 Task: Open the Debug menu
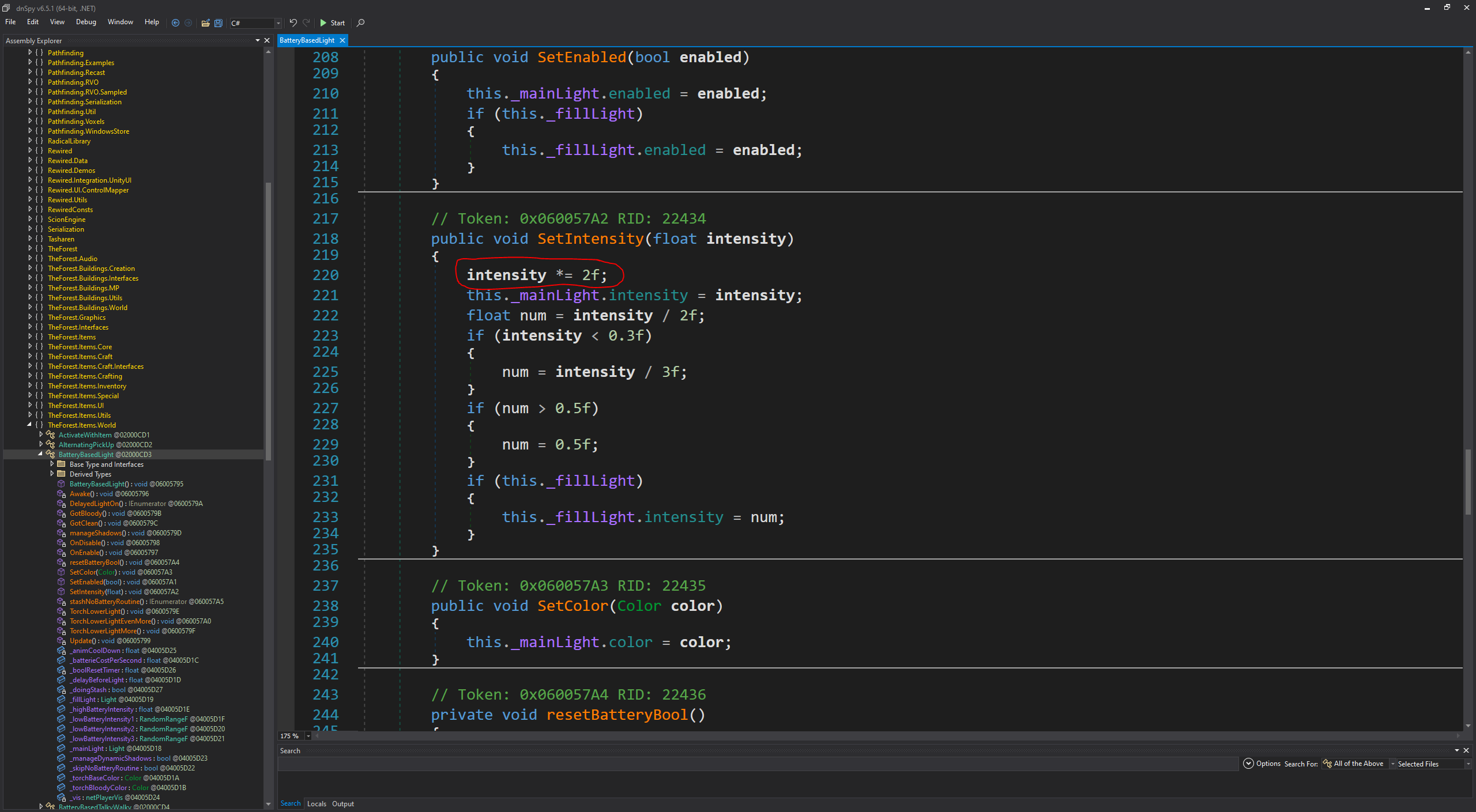(x=85, y=22)
